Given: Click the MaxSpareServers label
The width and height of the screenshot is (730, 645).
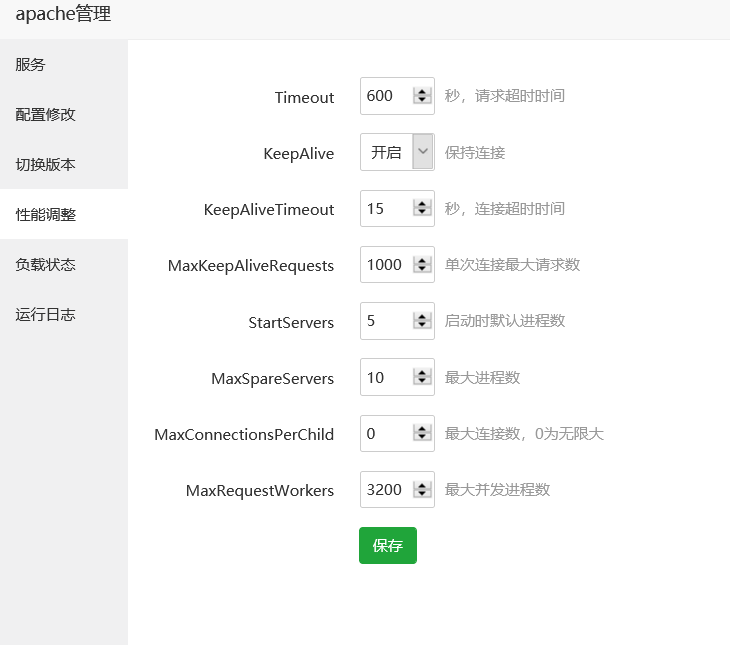Looking at the screenshot, I should point(272,379).
